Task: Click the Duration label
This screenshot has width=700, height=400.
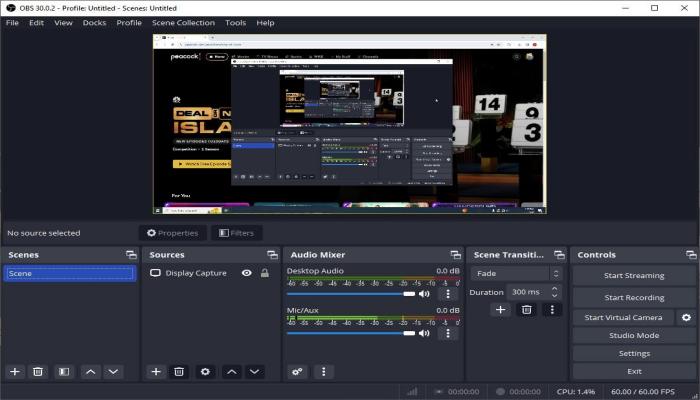Action: (486, 292)
